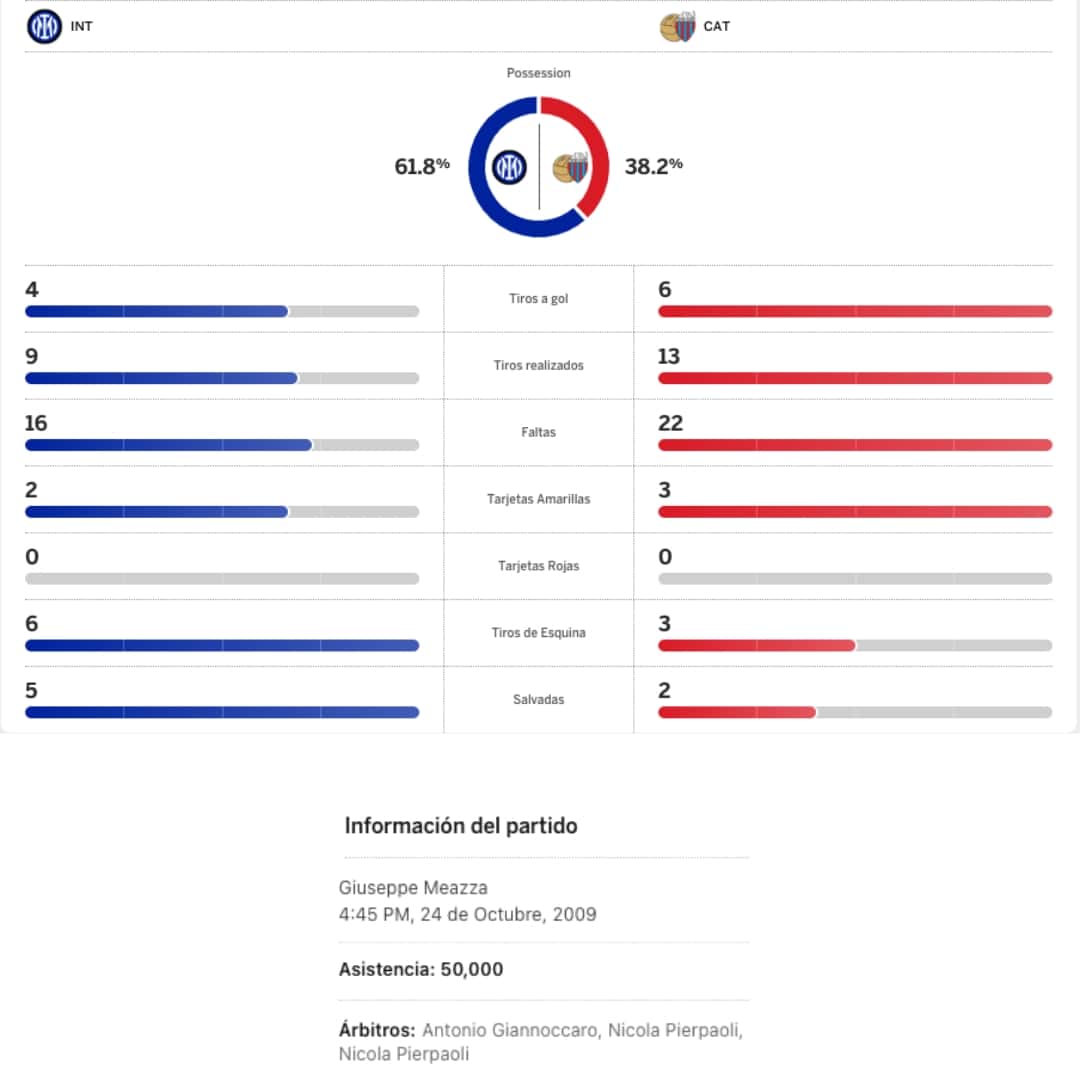The image size is (1080, 1080).
Task: Click Inter logo inside possession donut
Action: 509,167
